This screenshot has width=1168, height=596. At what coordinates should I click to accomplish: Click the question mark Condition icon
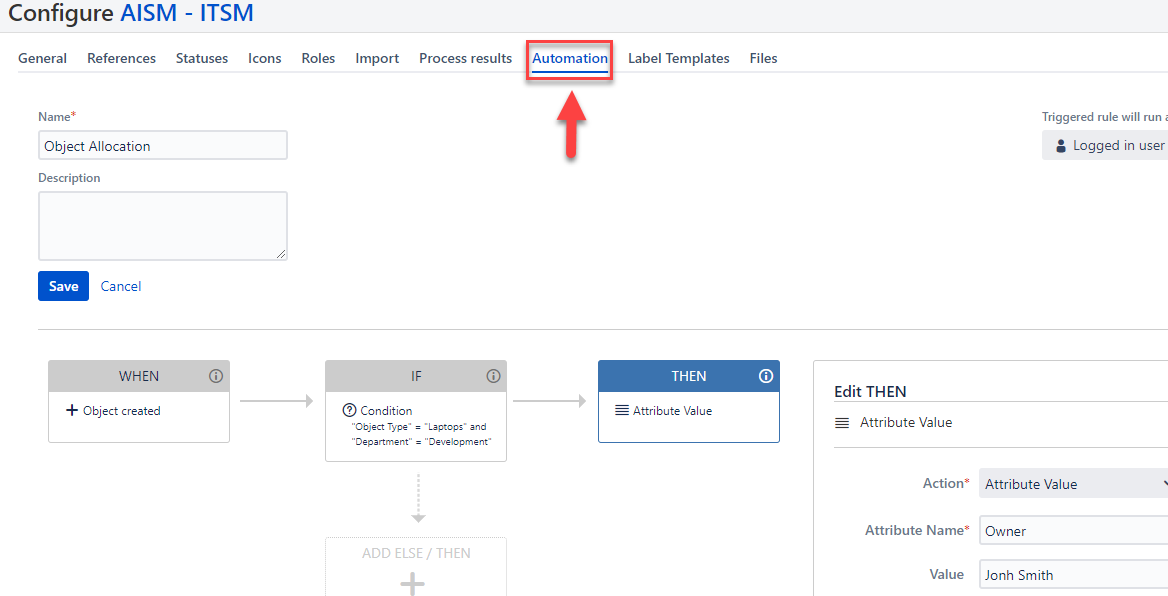pyautogui.click(x=349, y=410)
